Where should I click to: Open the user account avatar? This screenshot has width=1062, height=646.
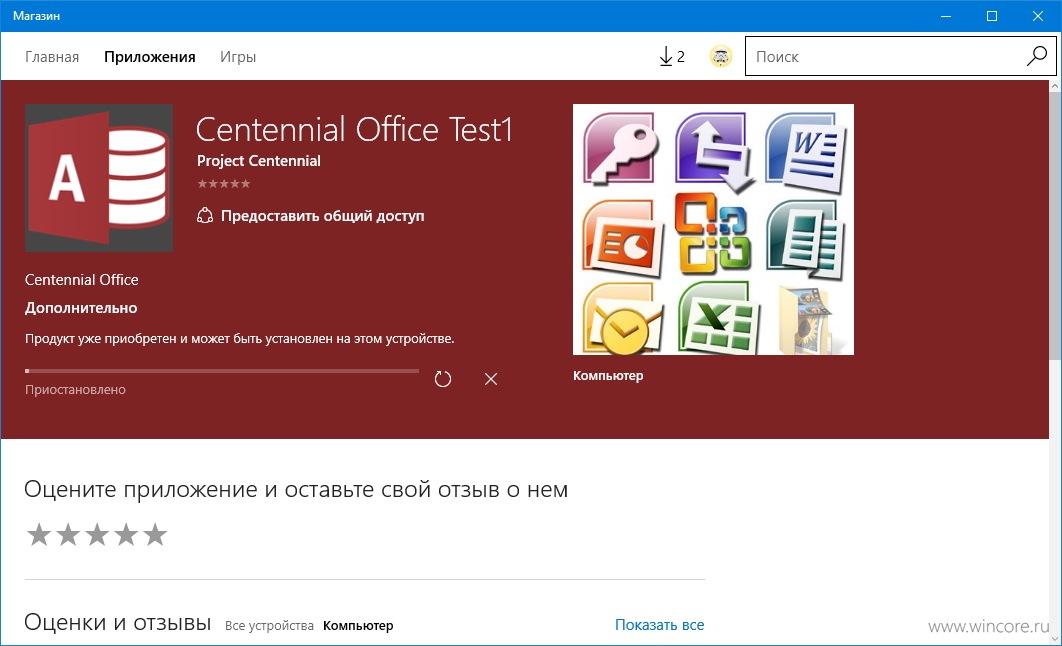click(x=721, y=56)
